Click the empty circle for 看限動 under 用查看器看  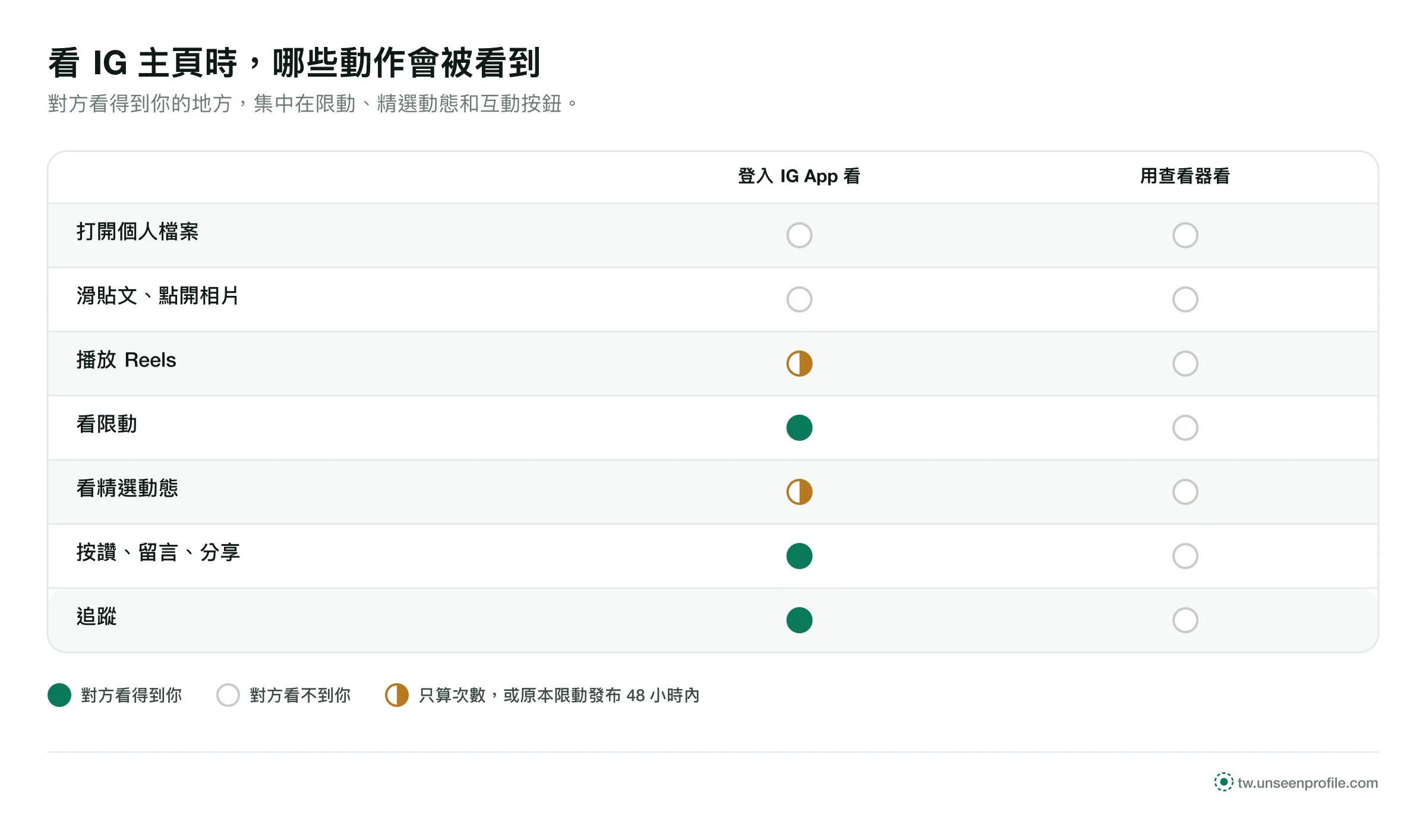1185,428
